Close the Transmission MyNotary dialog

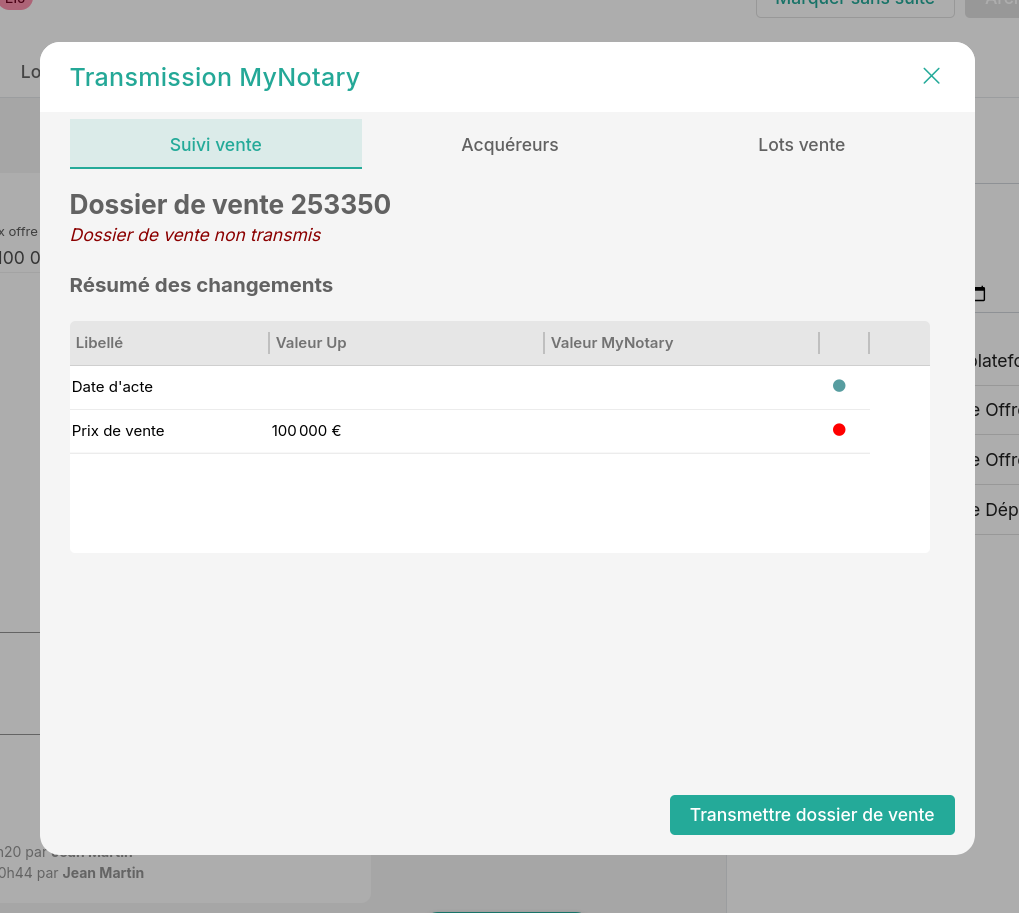[x=931, y=76]
